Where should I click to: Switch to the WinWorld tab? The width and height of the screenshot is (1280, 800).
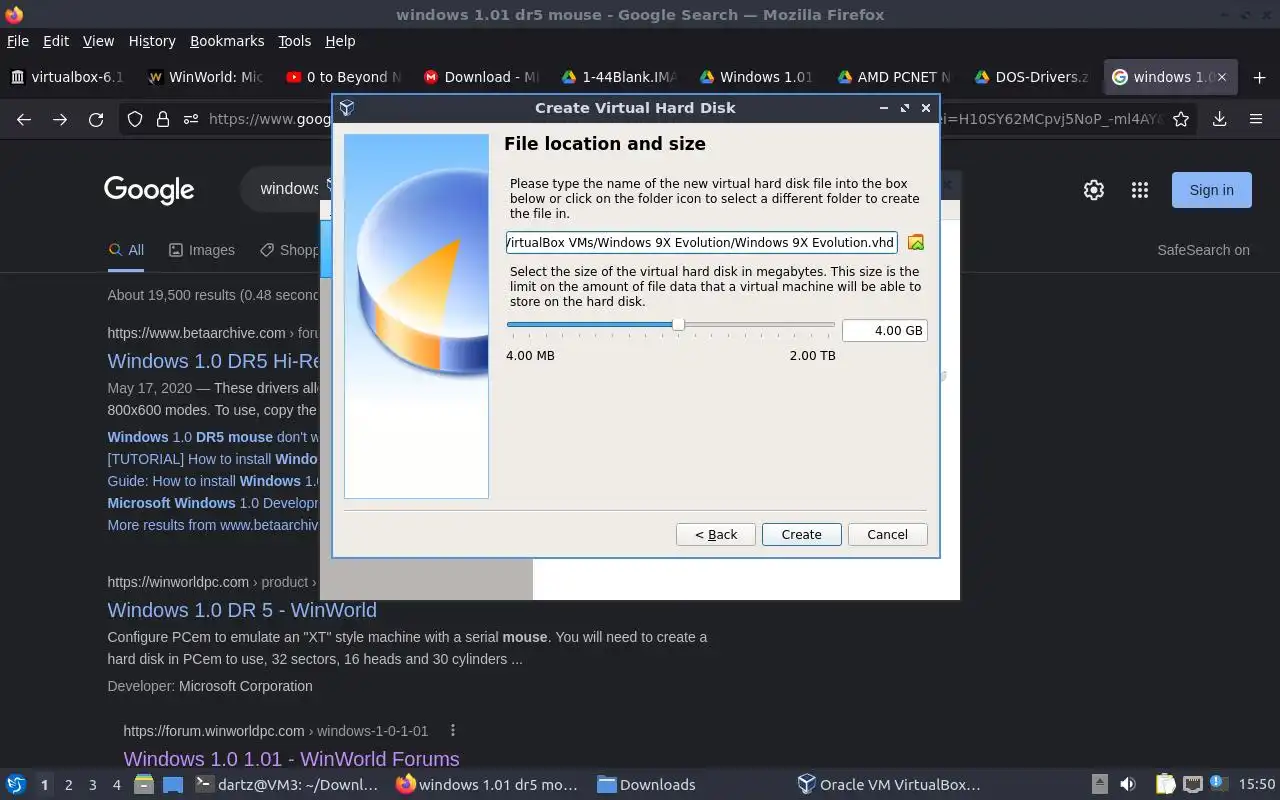click(x=205, y=77)
